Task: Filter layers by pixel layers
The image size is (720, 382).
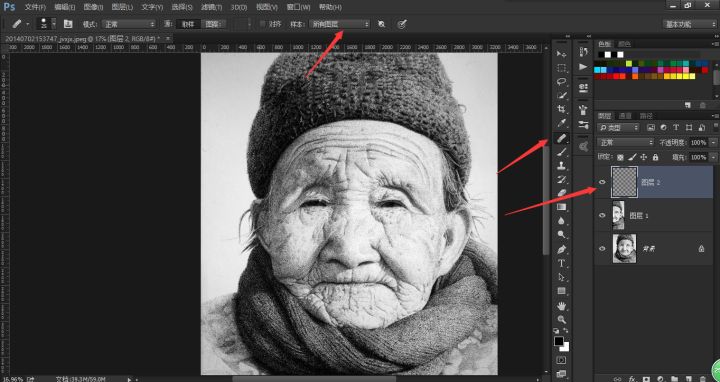Action: click(x=650, y=128)
